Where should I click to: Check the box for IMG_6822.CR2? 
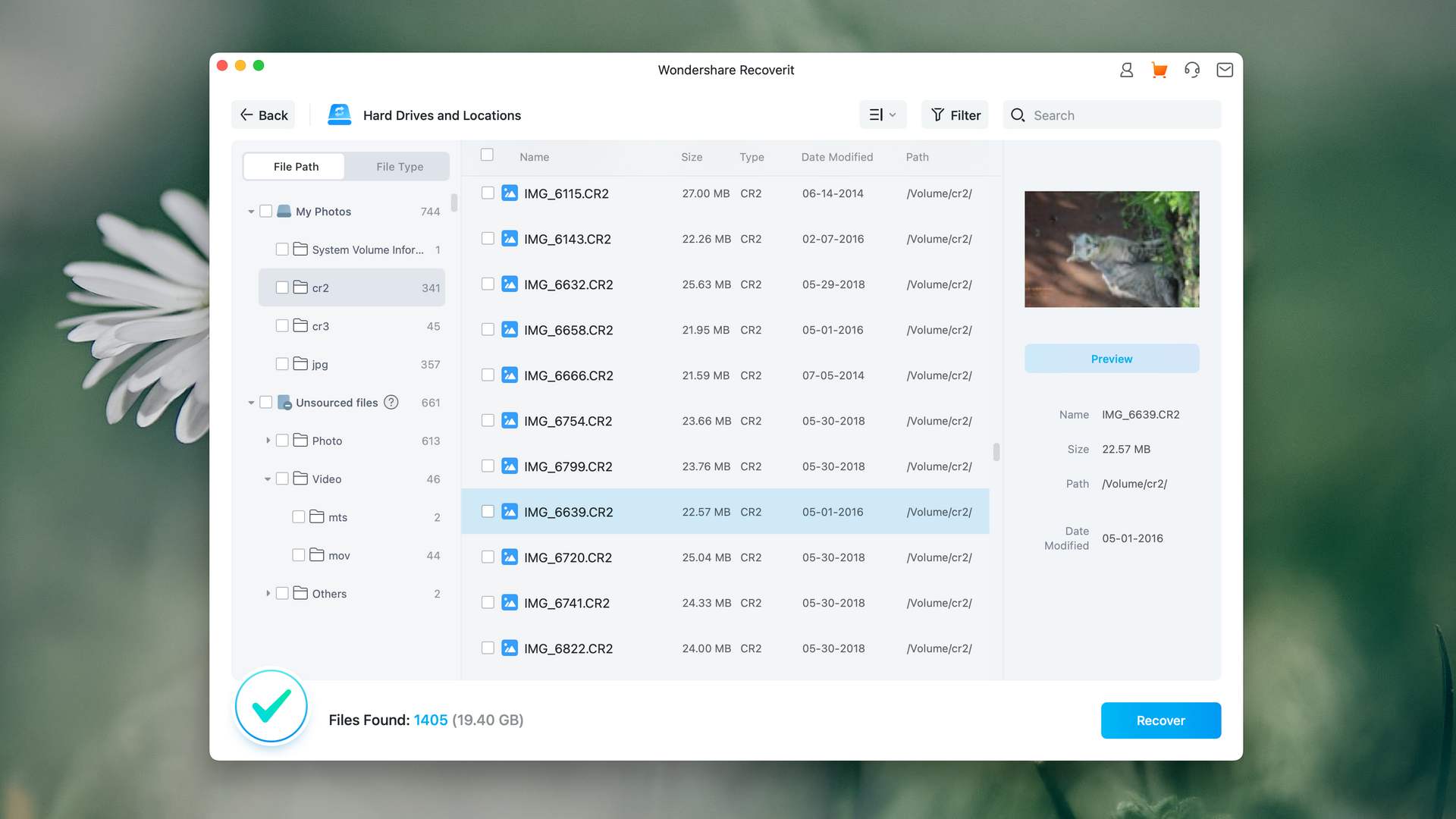[488, 648]
